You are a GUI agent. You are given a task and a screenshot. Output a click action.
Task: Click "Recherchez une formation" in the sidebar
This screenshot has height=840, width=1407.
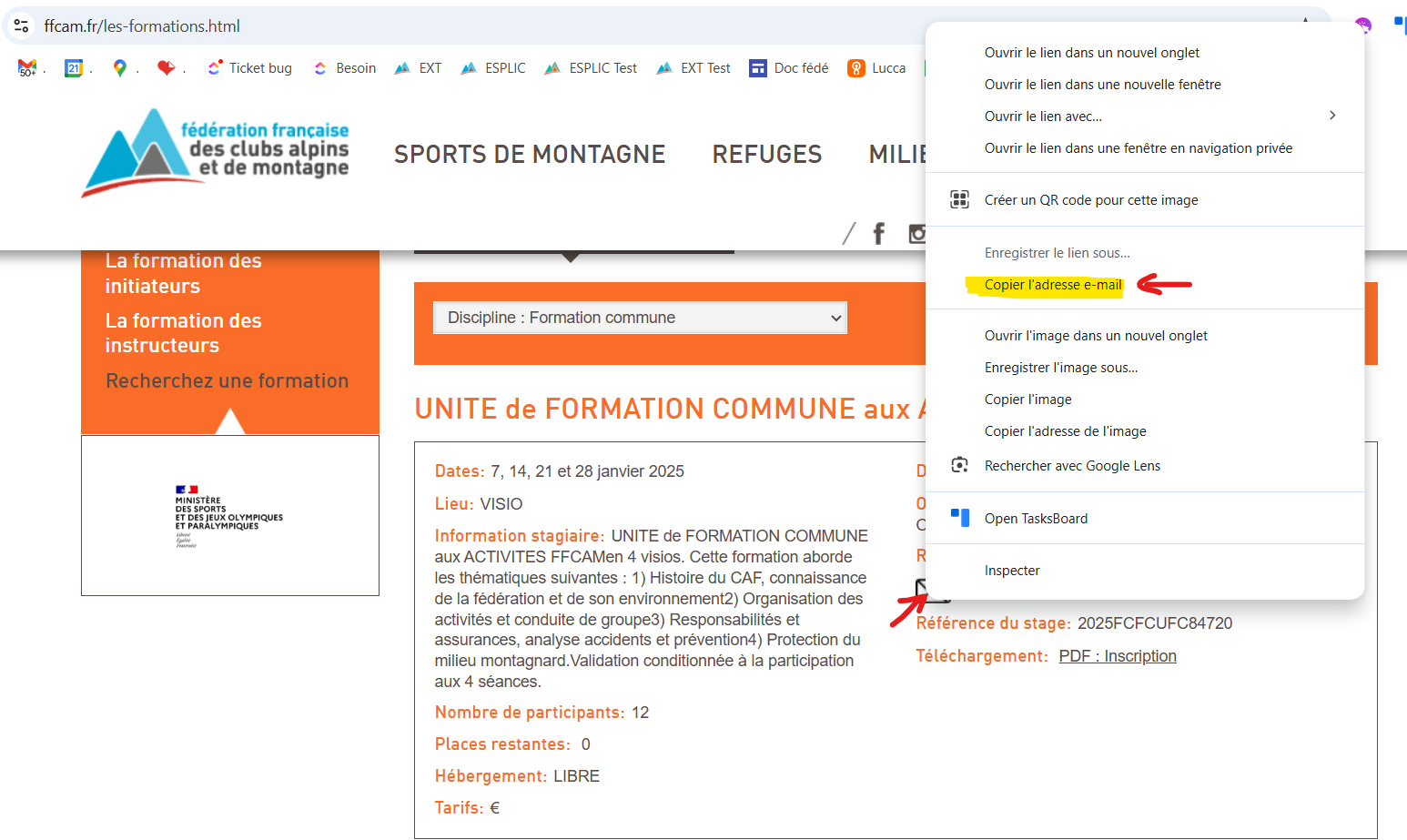[227, 380]
